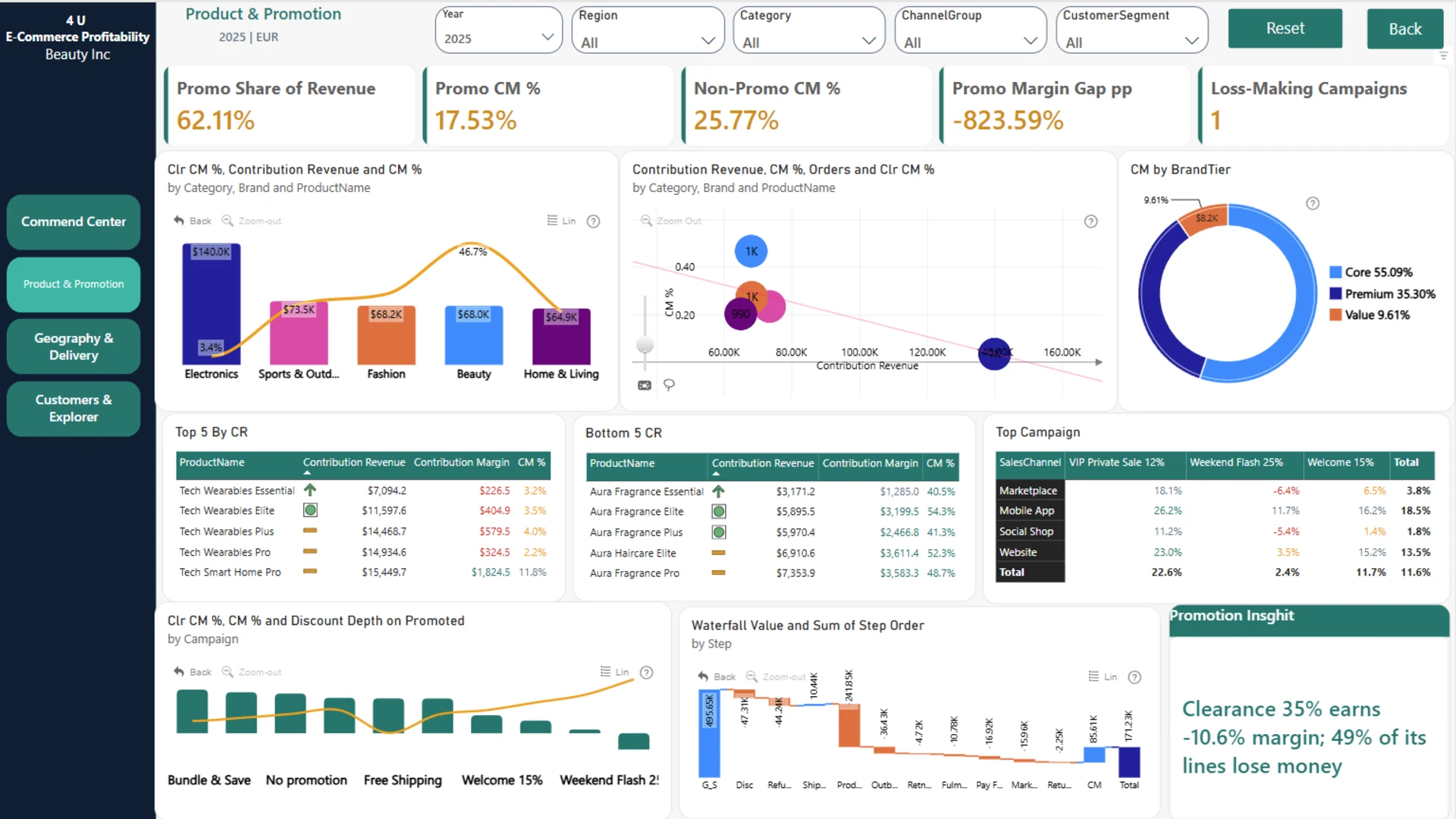The image size is (1456, 819).
Task: Click the filter icon below Back button
Action: pos(1443,56)
